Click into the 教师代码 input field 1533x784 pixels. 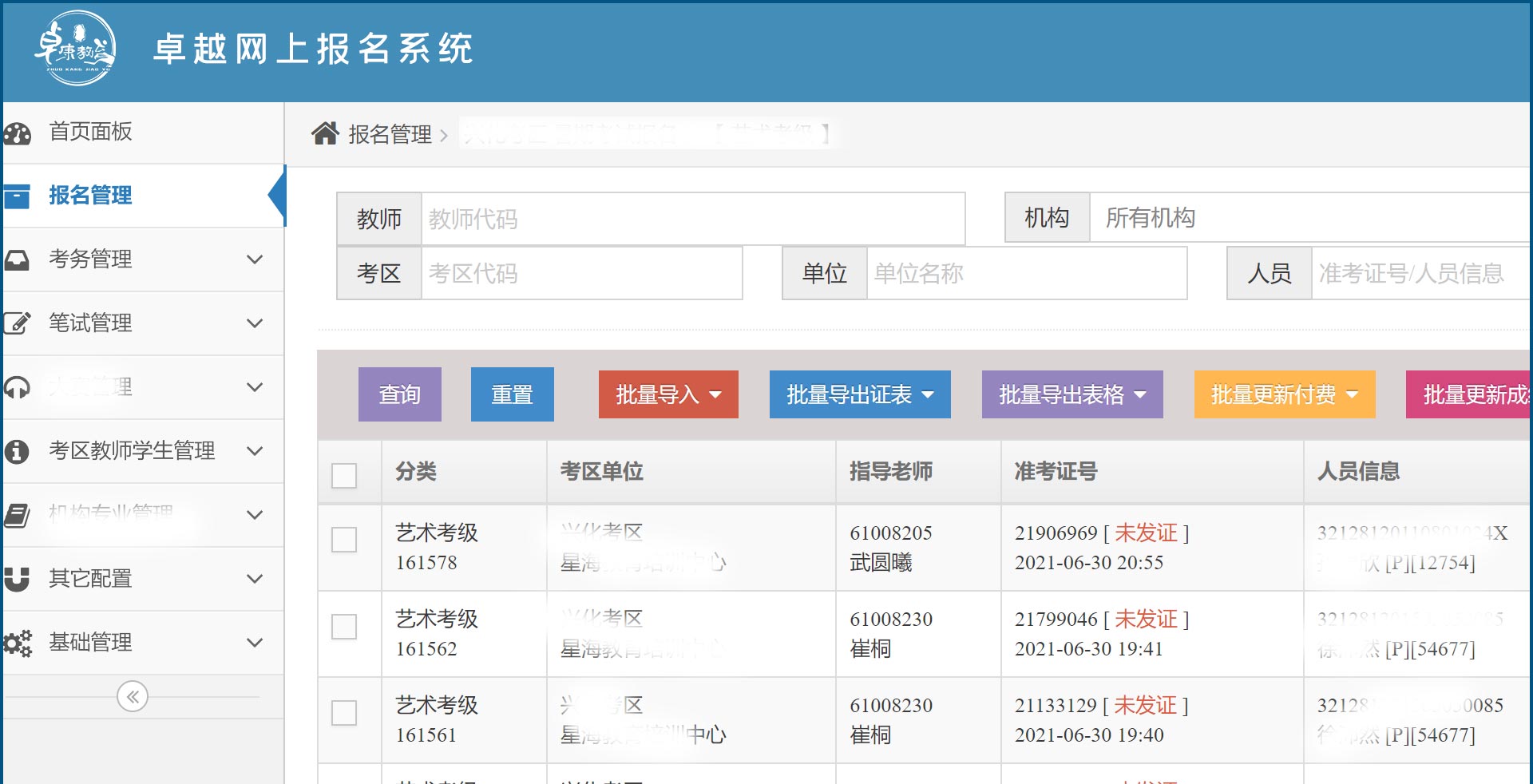(692, 219)
